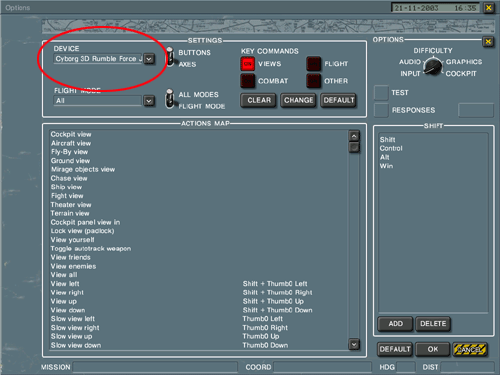The width and height of the screenshot is (500, 375).
Task: Turn the options category rotary knob
Action: click(x=433, y=66)
